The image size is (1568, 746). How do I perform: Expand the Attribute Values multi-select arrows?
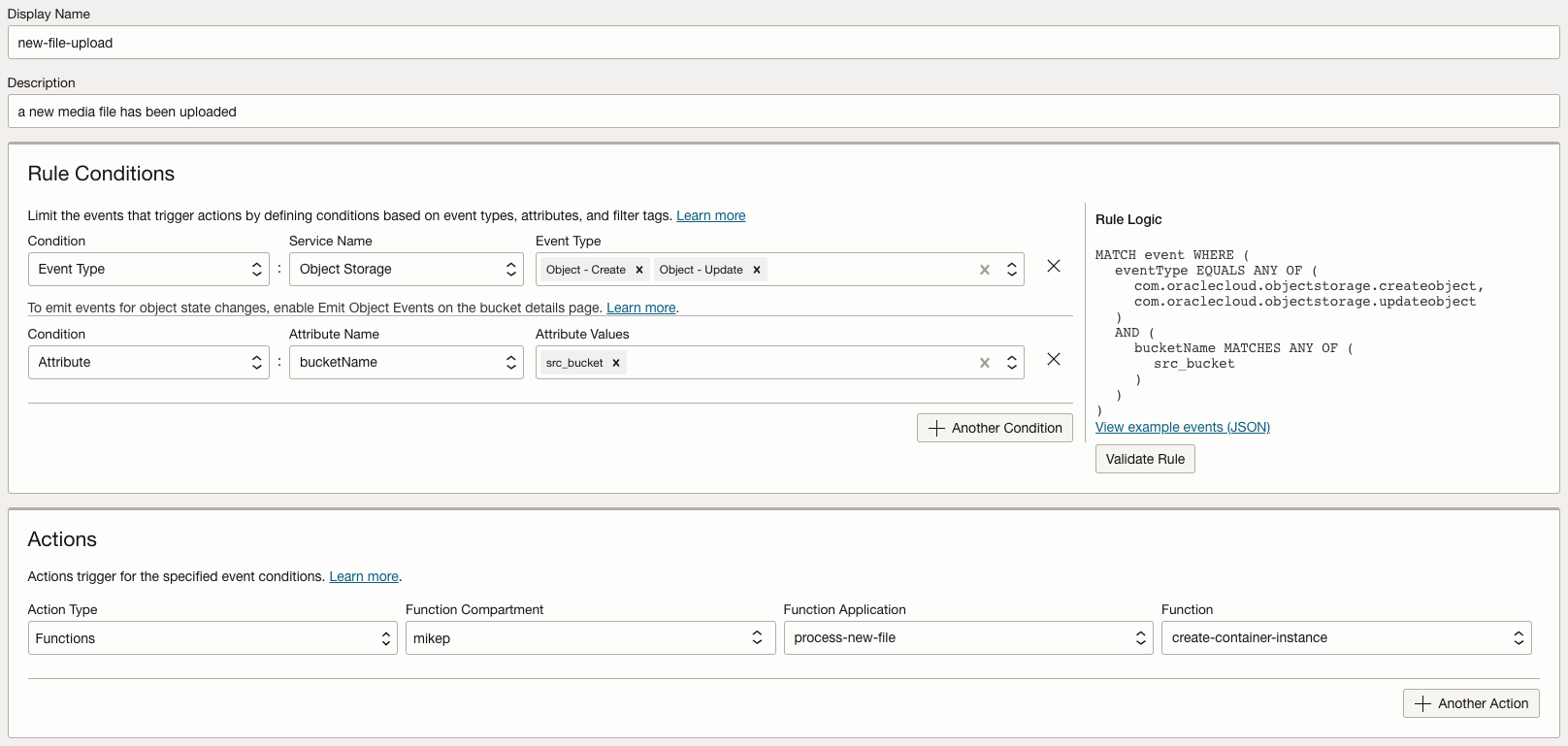click(x=1012, y=363)
